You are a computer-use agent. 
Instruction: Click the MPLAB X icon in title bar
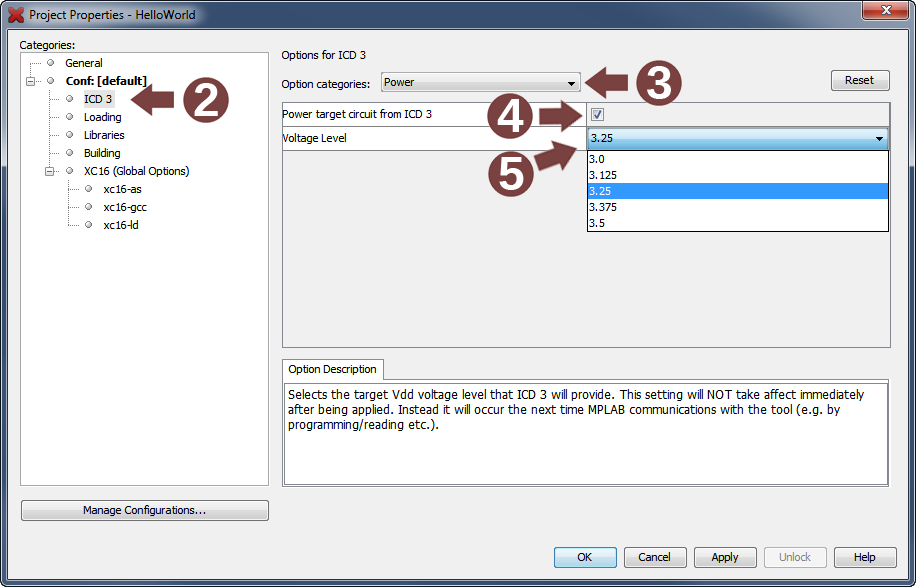(x=16, y=15)
